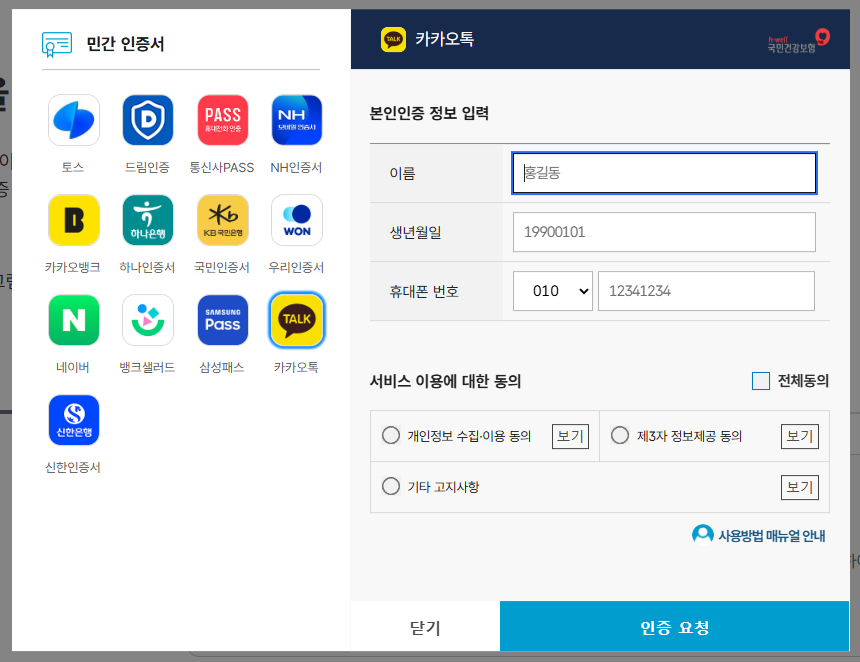The image size is (860, 662).
Task: Click the 토스 label text
Action: [73, 167]
